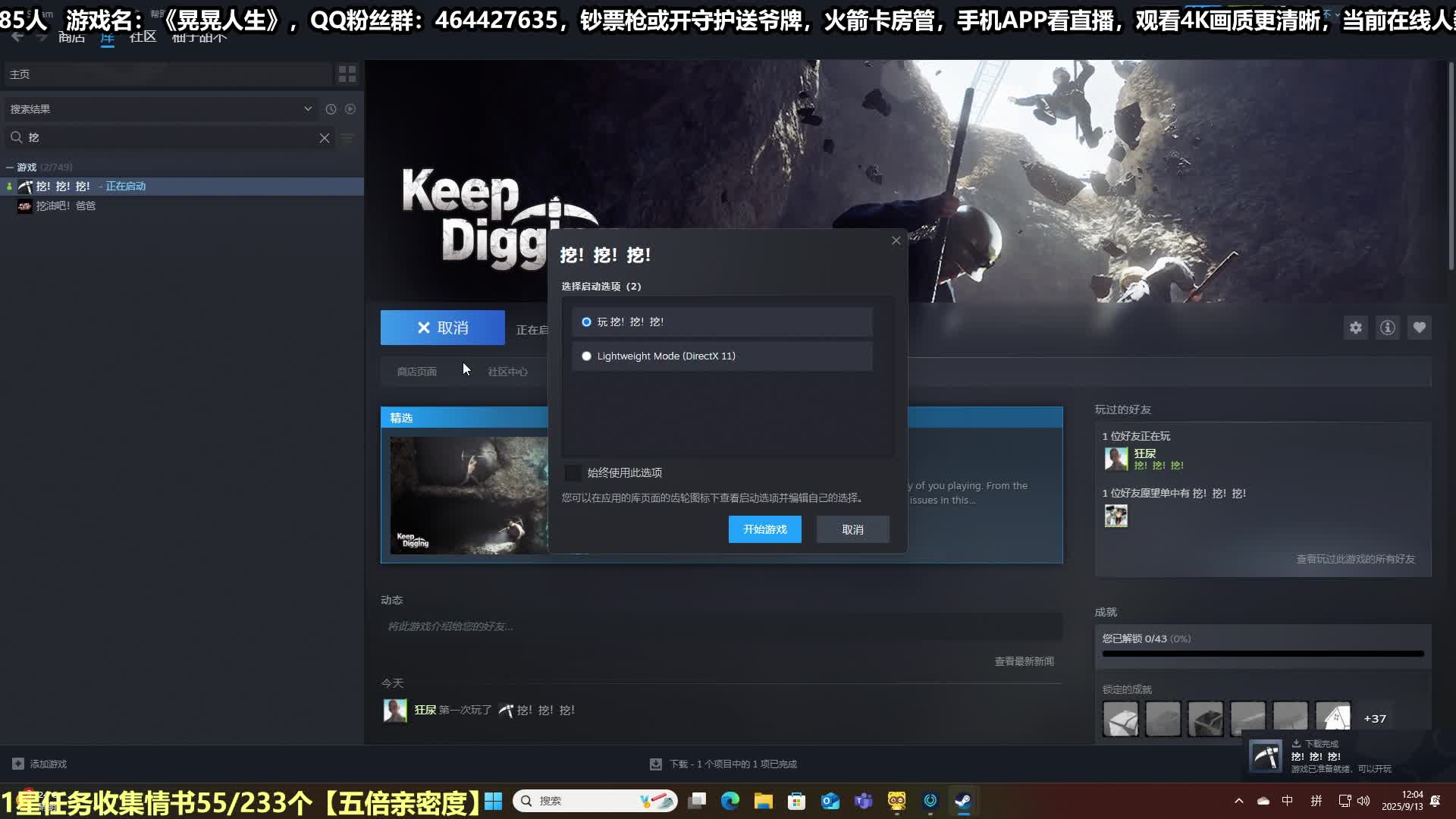The height and width of the screenshot is (819, 1456).
Task: Open the advanced filter options icon
Action: pyautogui.click(x=347, y=138)
